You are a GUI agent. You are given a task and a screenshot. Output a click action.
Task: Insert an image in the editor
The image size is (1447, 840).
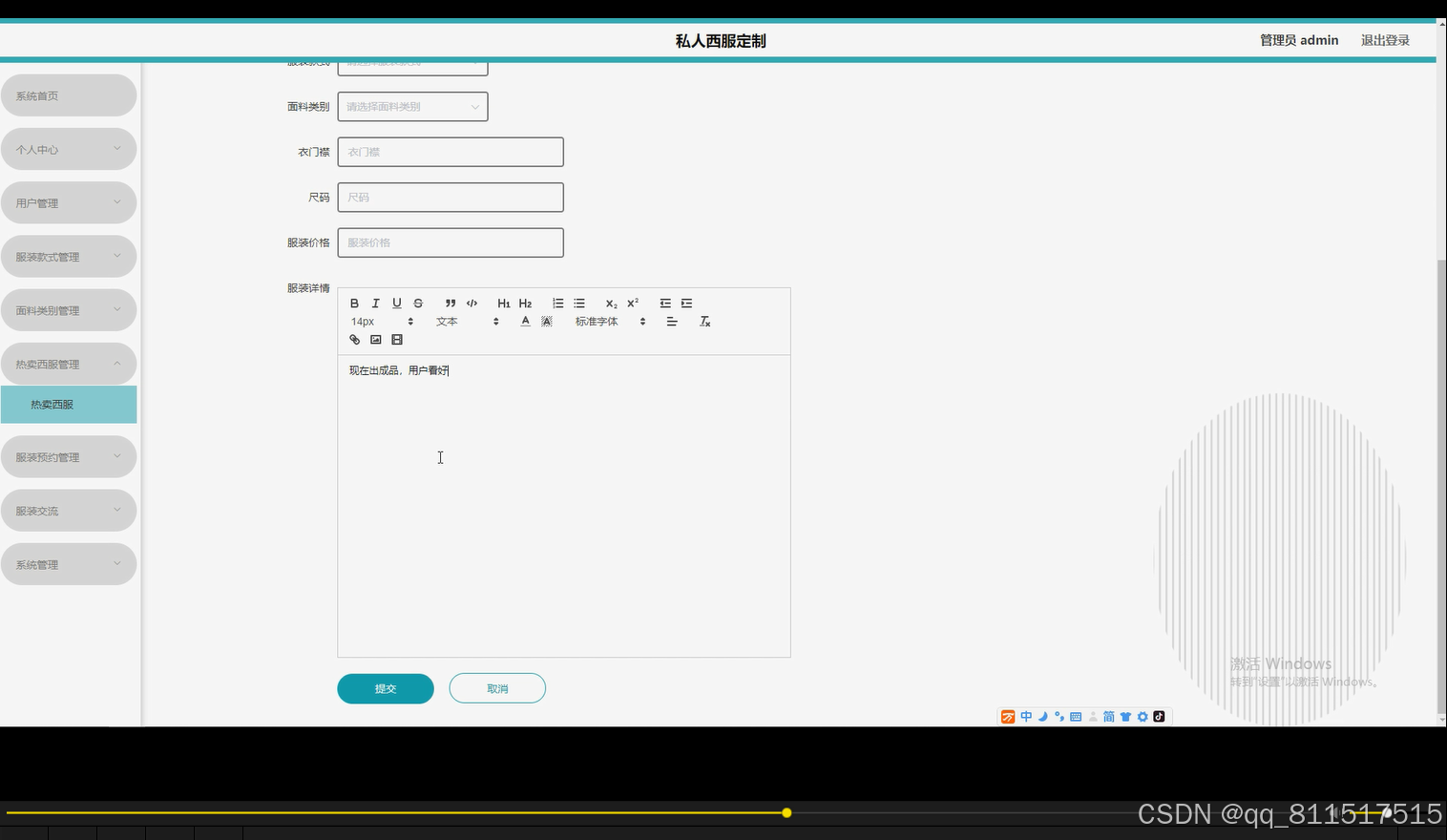376,340
